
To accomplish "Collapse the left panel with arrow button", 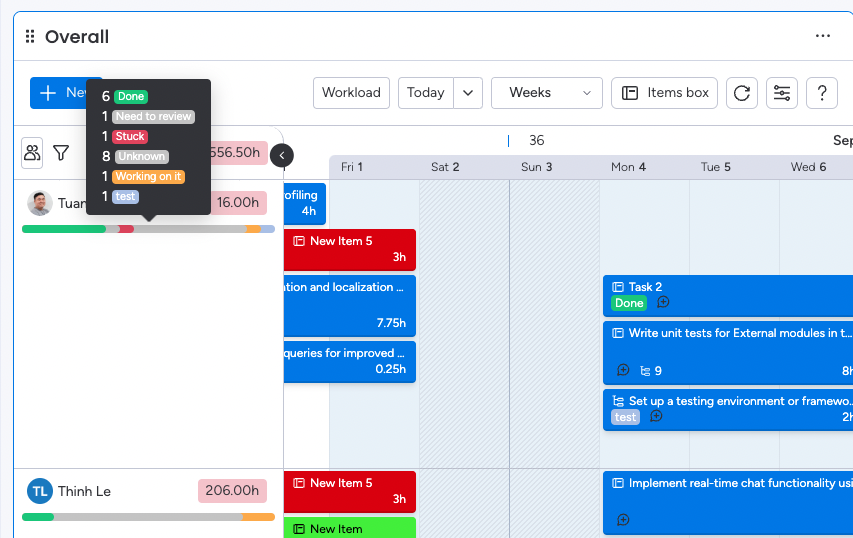I will tap(282, 155).
